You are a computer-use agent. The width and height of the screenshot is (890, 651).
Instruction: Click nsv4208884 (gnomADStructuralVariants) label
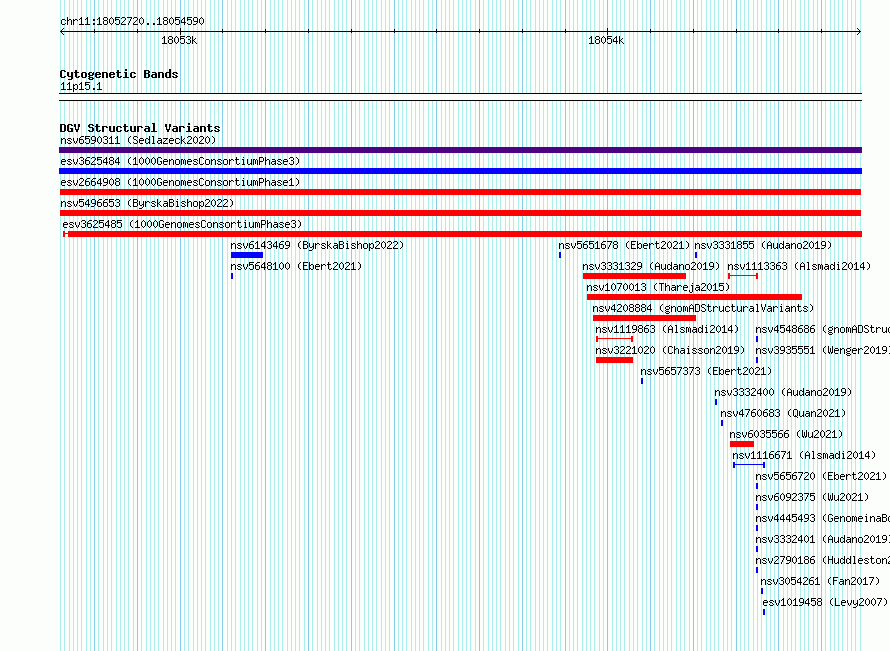click(703, 308)
